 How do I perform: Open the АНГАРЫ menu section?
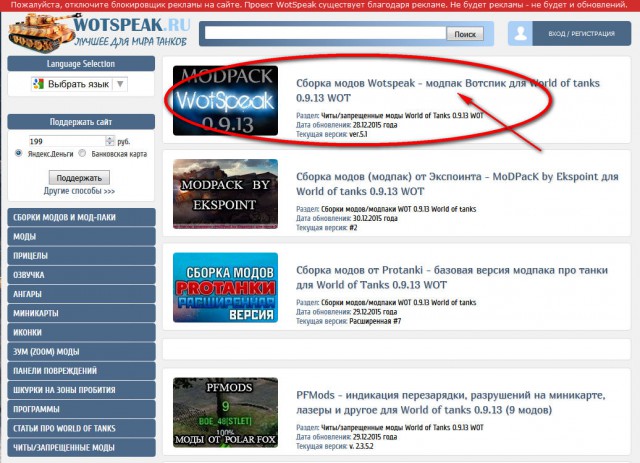pyautogui.click(x=81, y=294)
